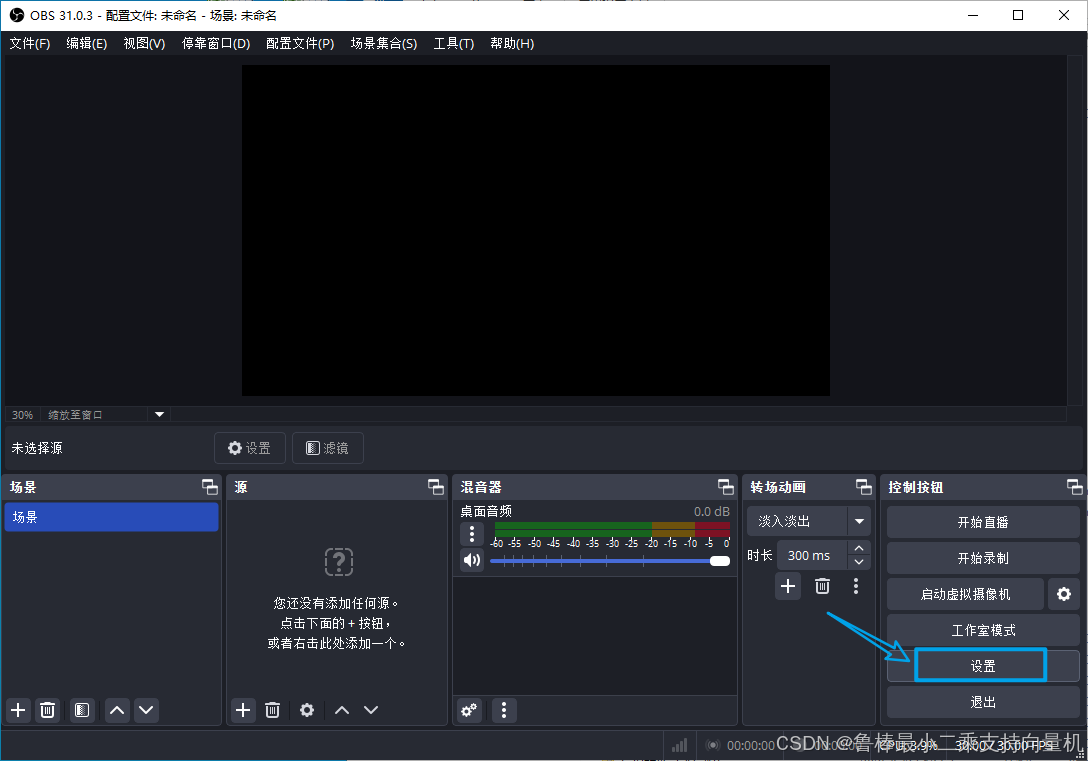
Task: Open the 停靠窗口(D) menu
Action: [216, 44]
